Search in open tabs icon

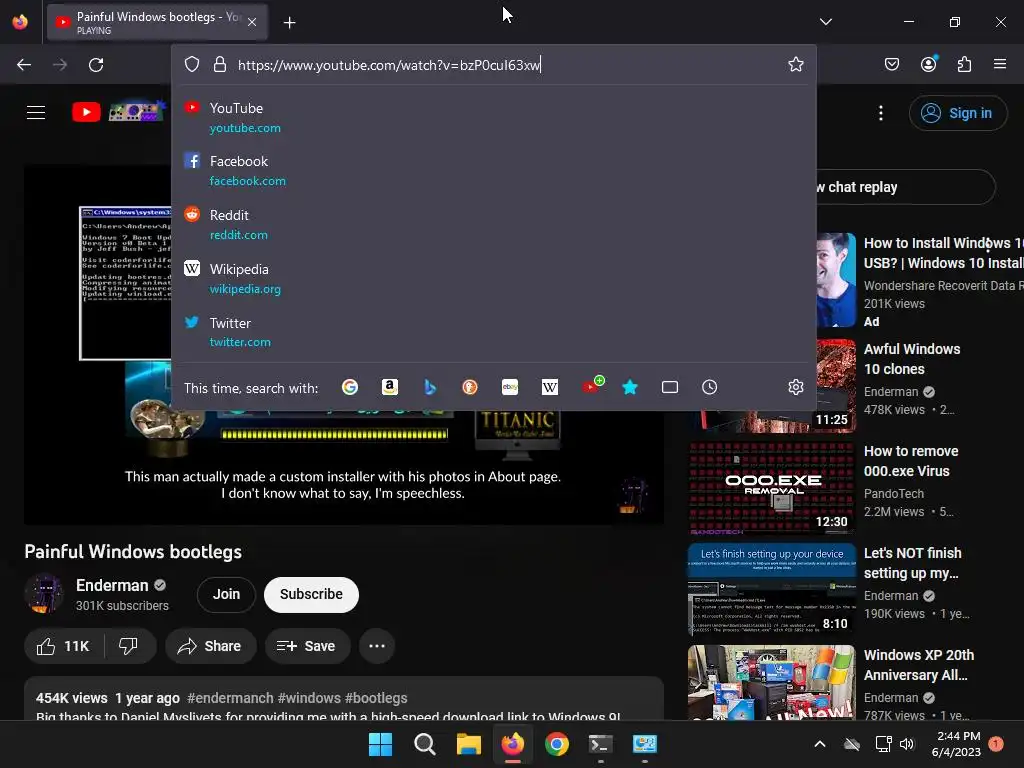point(670,387)
